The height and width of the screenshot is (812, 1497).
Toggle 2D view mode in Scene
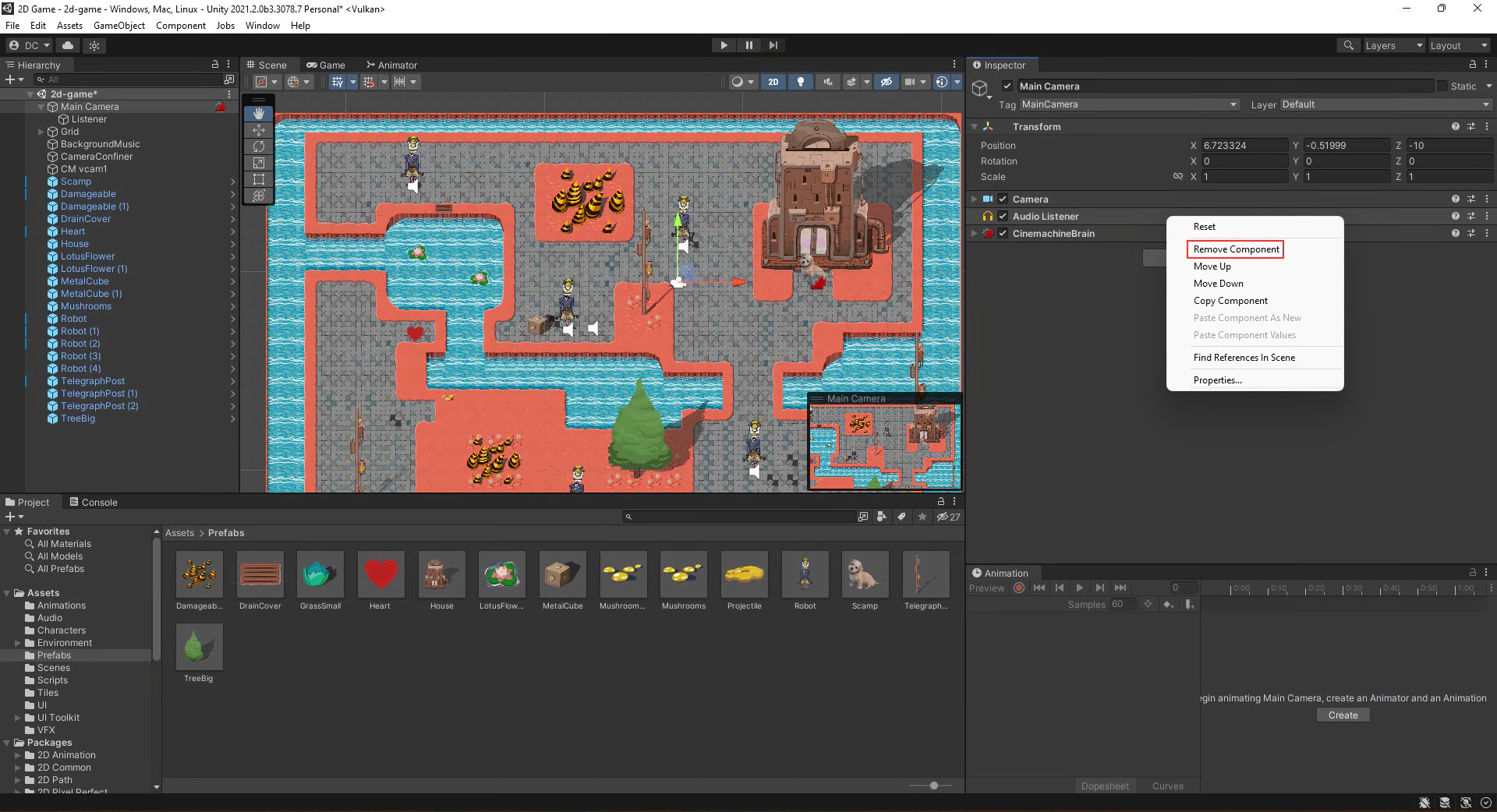tap(773, 82)
